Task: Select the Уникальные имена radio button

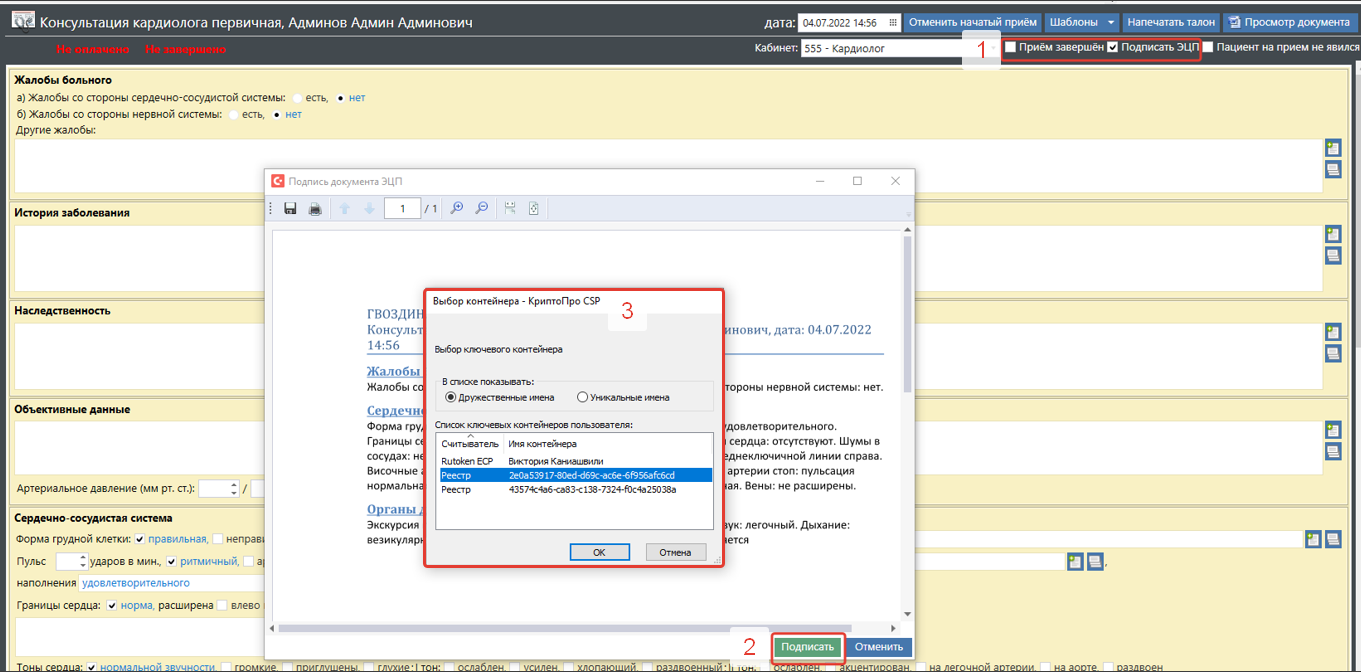Action: click(x=582, y=397)
